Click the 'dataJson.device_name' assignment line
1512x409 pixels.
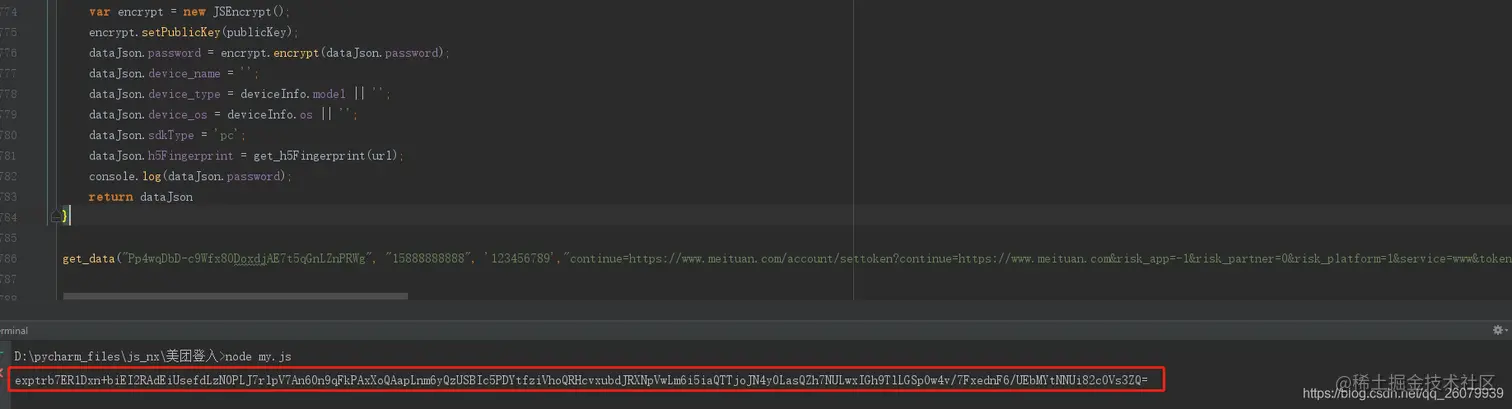[174, 73]
